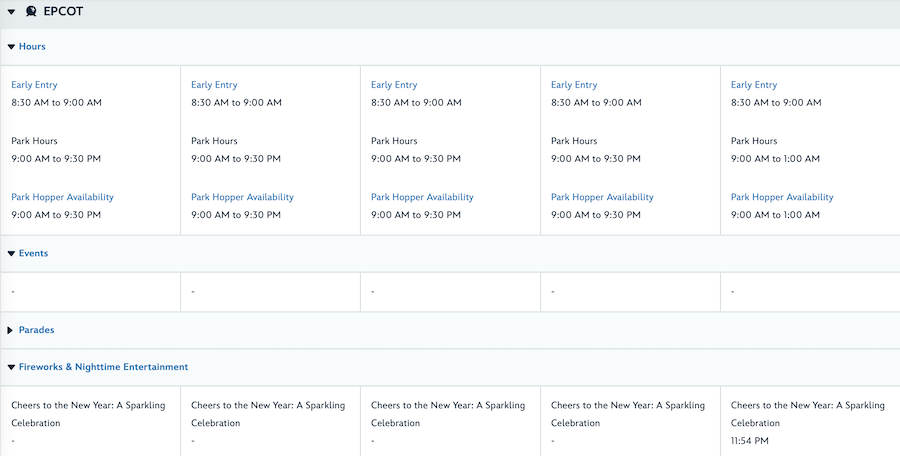Screen dimensions: 900x456
Task: Collapse the EPCOT section arrow
Action: [x=11, y=12]
